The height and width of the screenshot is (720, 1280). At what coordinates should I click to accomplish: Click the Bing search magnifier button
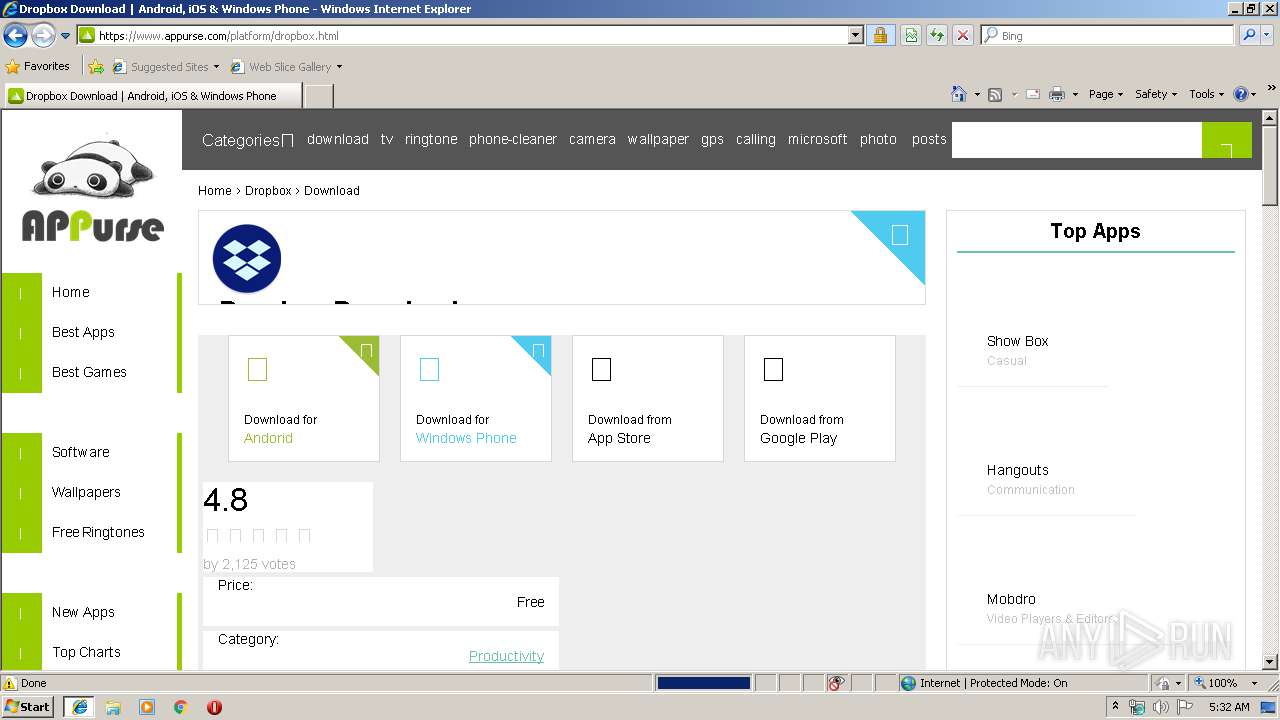pyautogui.click(x=1248, y=35)
